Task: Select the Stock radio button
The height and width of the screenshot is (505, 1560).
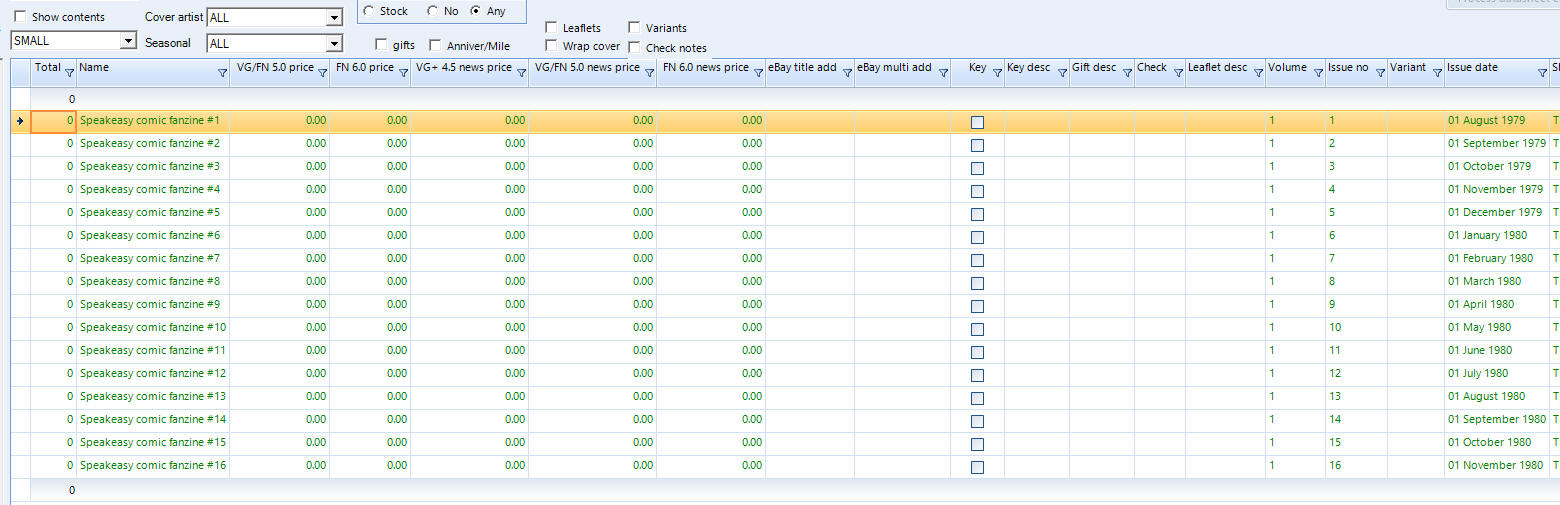Action: [369, 11]
